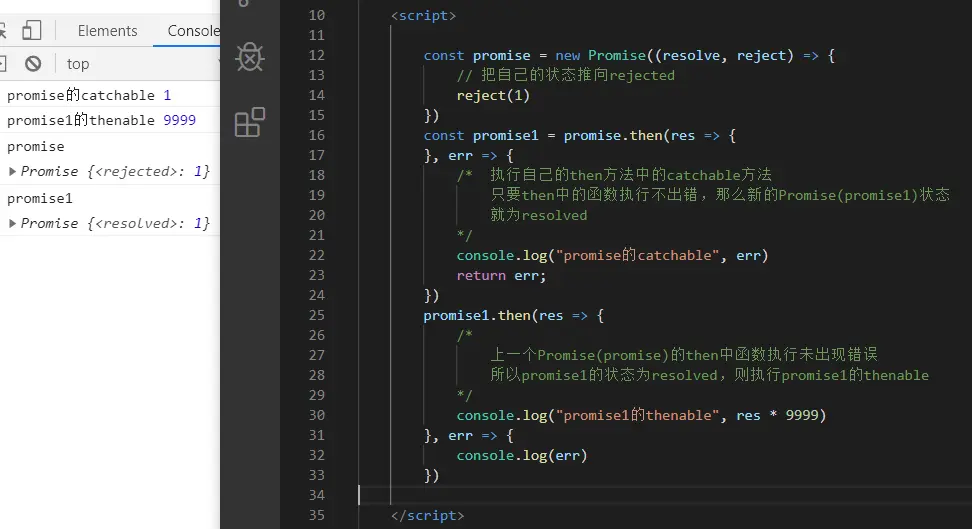Expand the Promise {<resolved>: 1} object
Viewport: 972px width, 529px height.
(12, 223)
